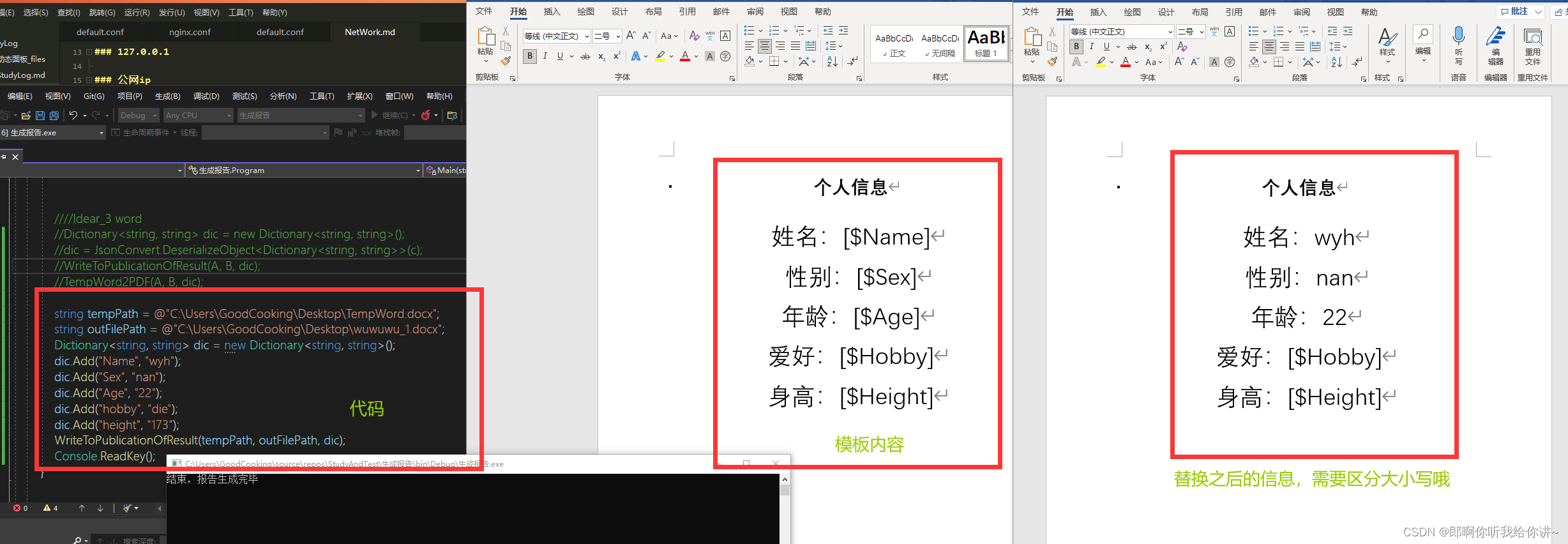Open Visual Studio 生成(B) menu

pyautogui.click(x=168, y=96)
